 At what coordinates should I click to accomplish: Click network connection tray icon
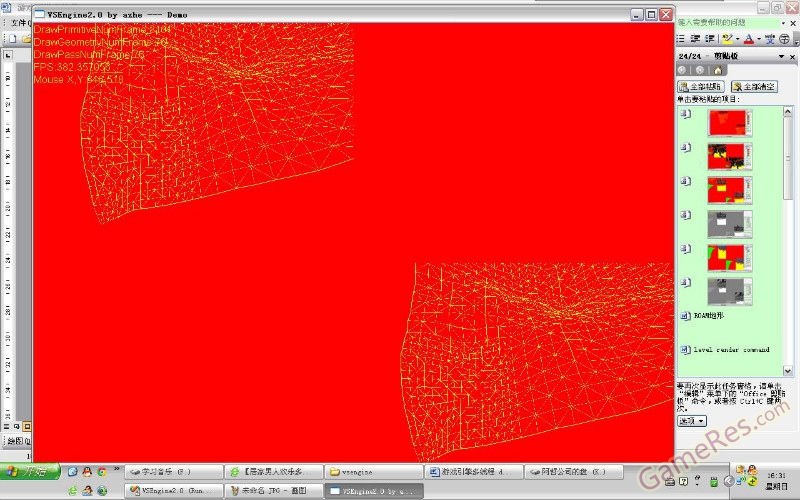pyautogui.click(x=740, y=481)
